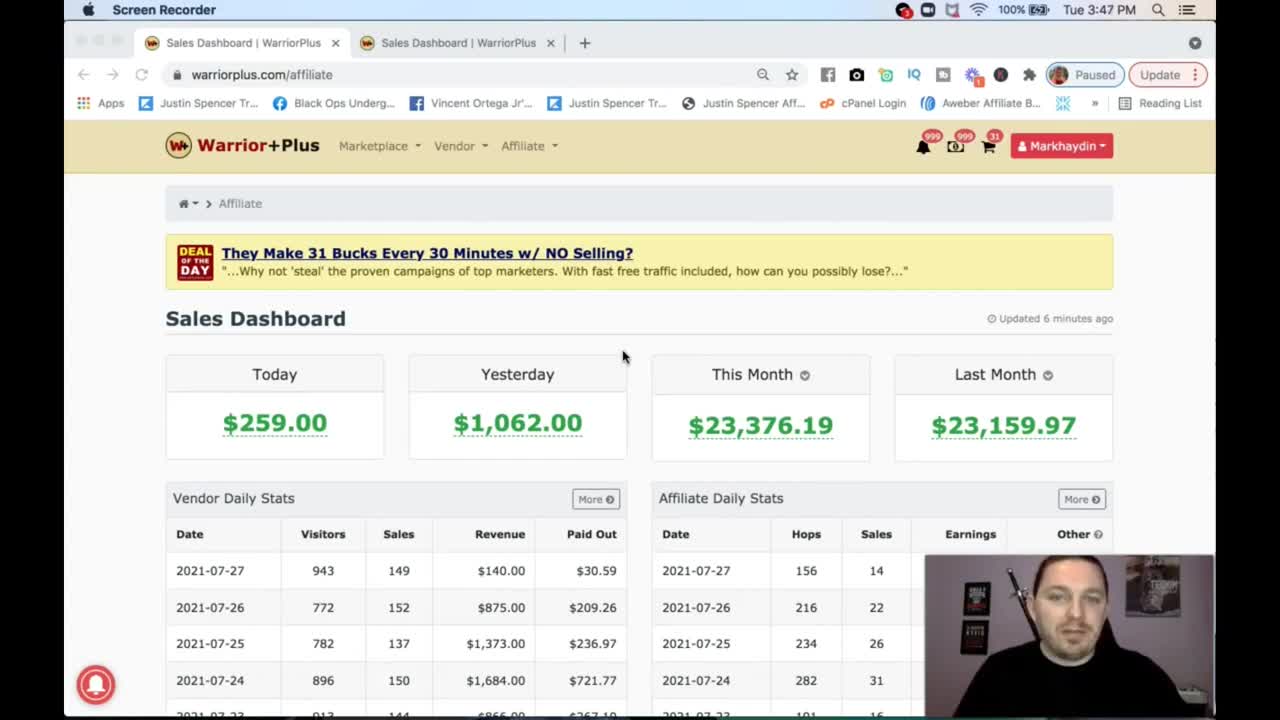Click More in Vendor Daily Stats
This screenshot has height=720, width=1280.
[596, 499]
